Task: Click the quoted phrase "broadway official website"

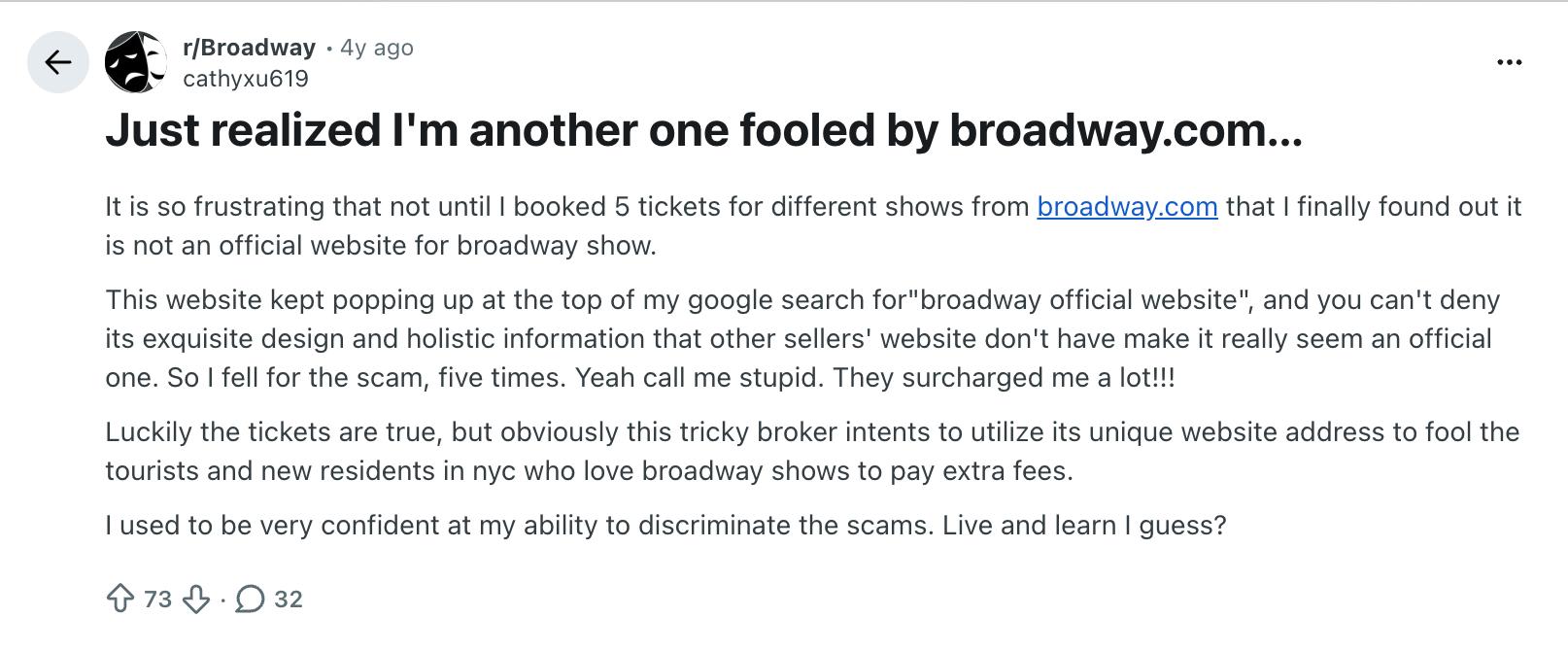Action: [x=1078, y=300]
